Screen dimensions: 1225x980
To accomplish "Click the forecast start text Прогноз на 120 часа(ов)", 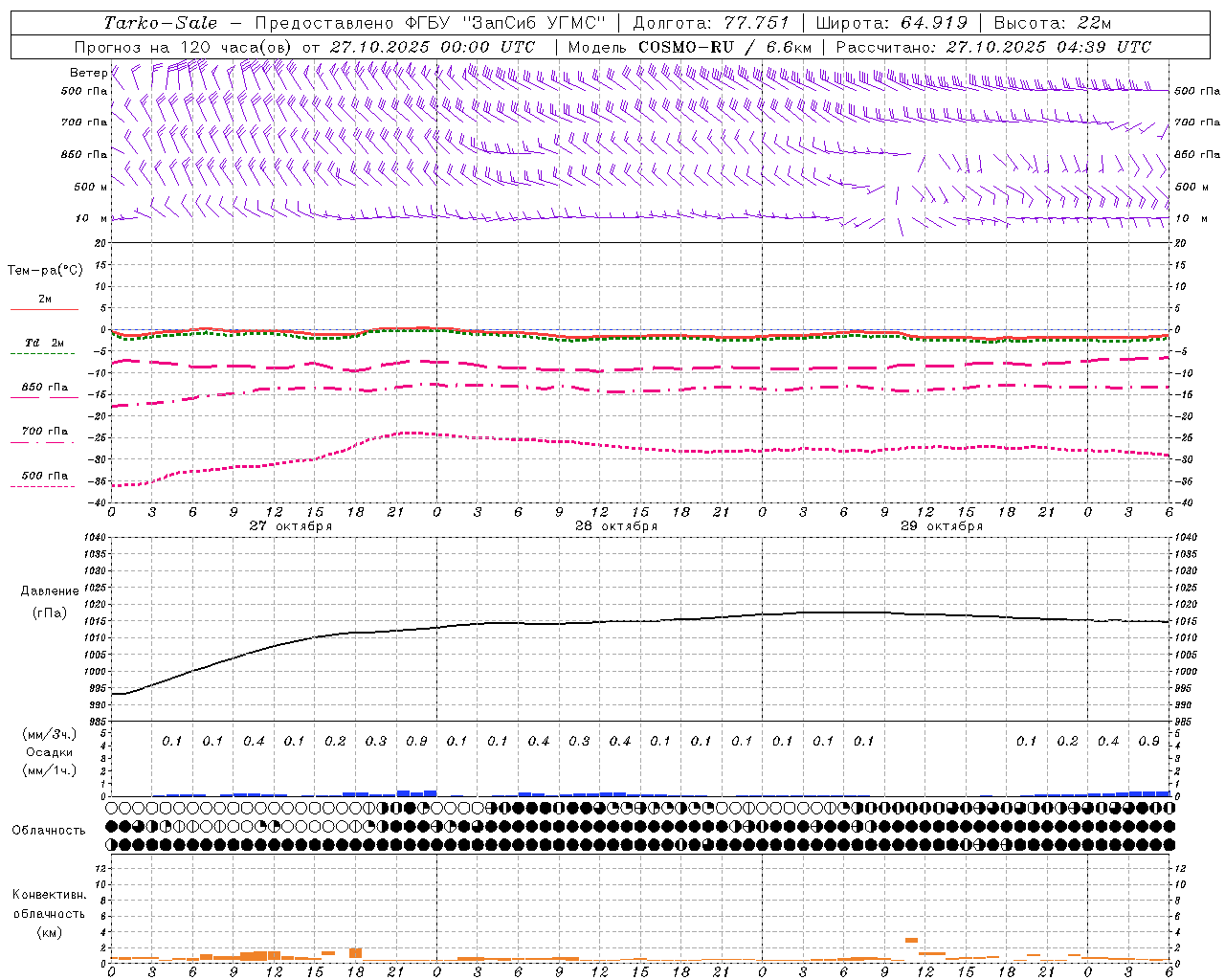I will click(x=185, y=47).
